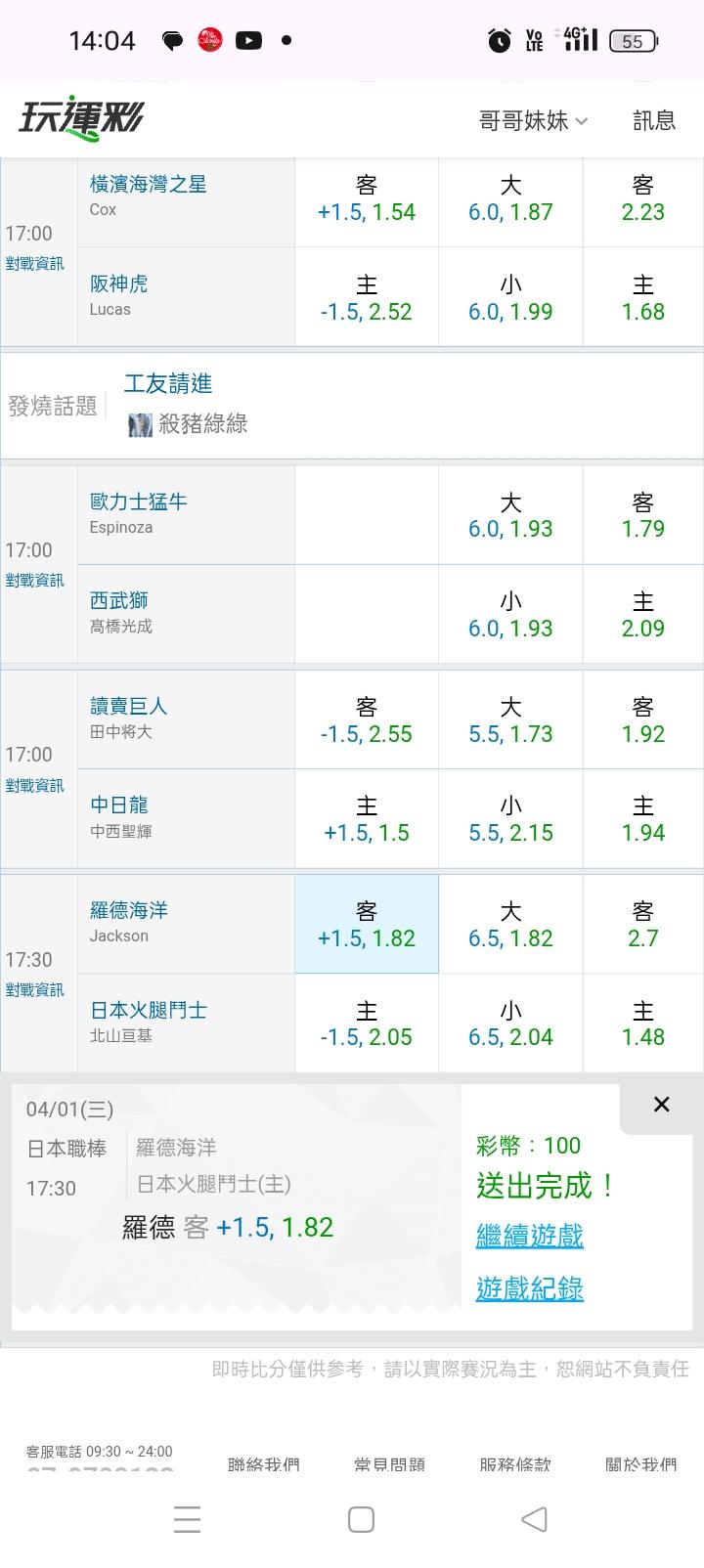Select 阪神虎 主 -1.5, 2.52 spread
The image size is (704, 1568).
(367, 298)
